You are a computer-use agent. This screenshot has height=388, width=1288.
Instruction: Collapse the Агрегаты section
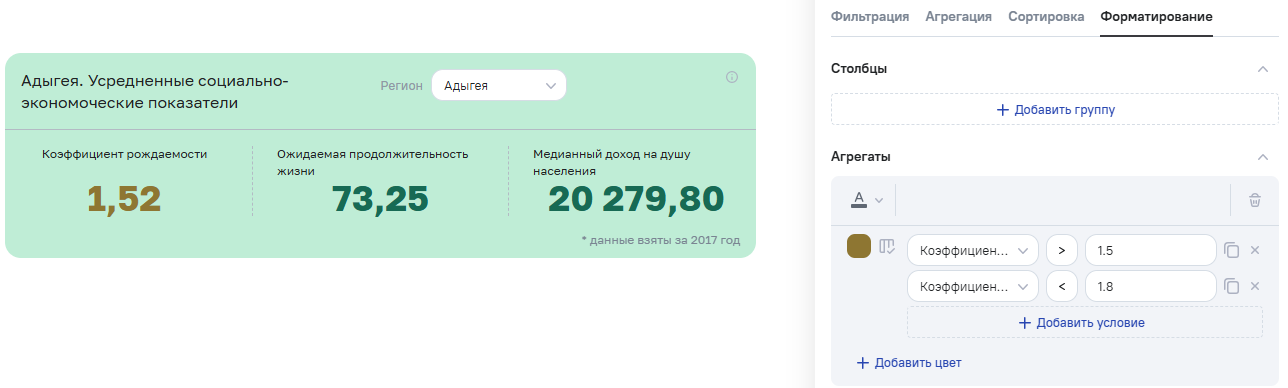coord(1263,157)
